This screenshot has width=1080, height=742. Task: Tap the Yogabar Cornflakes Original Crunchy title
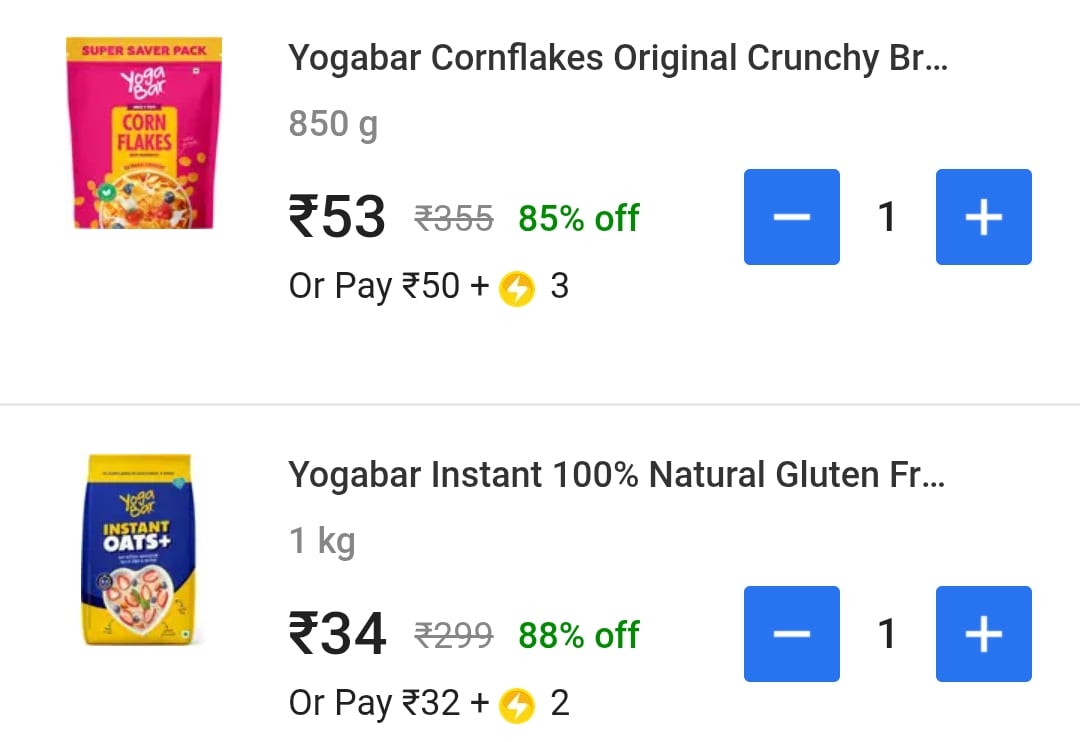pyautogui.click(x=618, y=58)
